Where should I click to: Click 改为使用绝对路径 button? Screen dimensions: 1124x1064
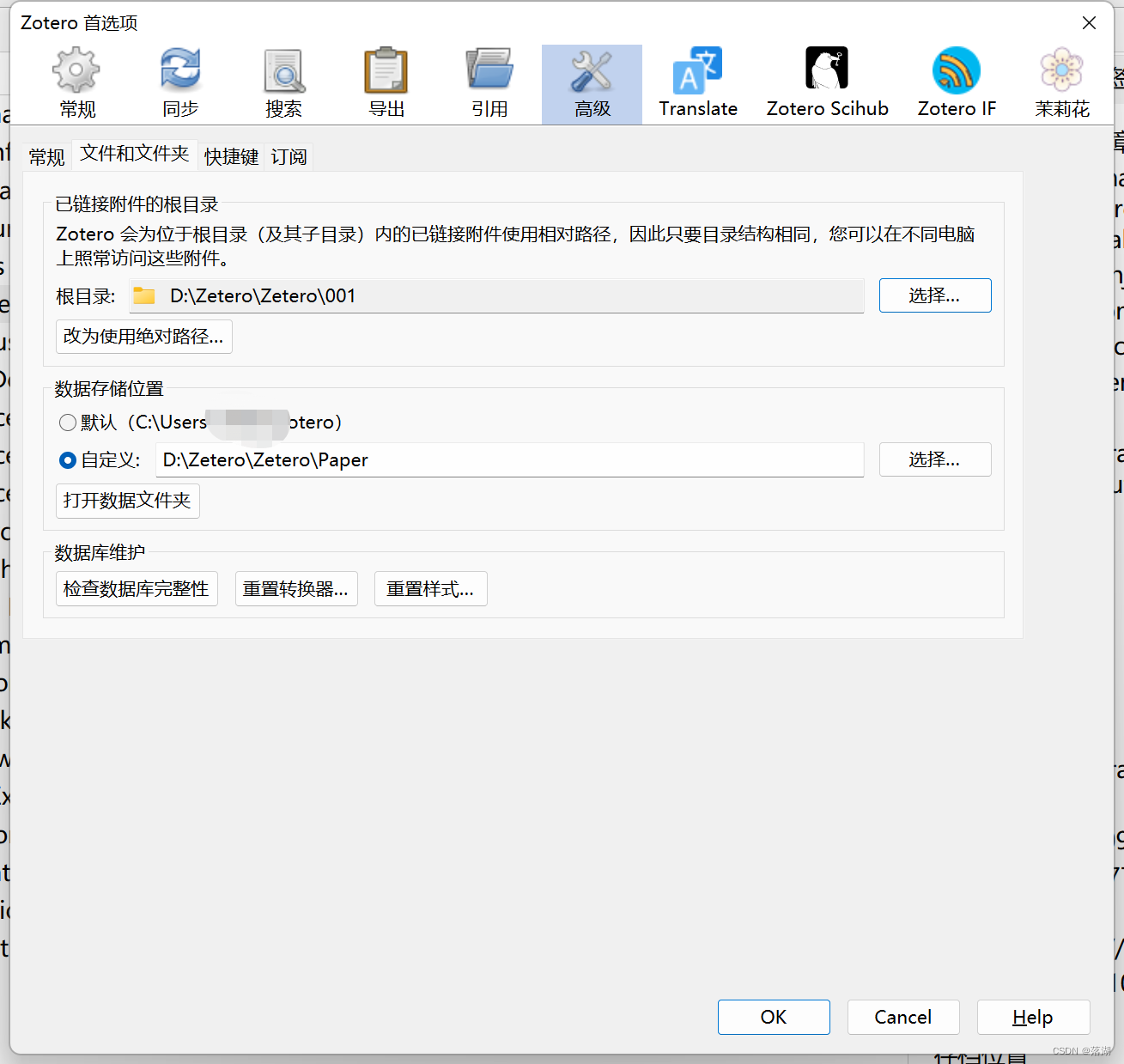144,337
